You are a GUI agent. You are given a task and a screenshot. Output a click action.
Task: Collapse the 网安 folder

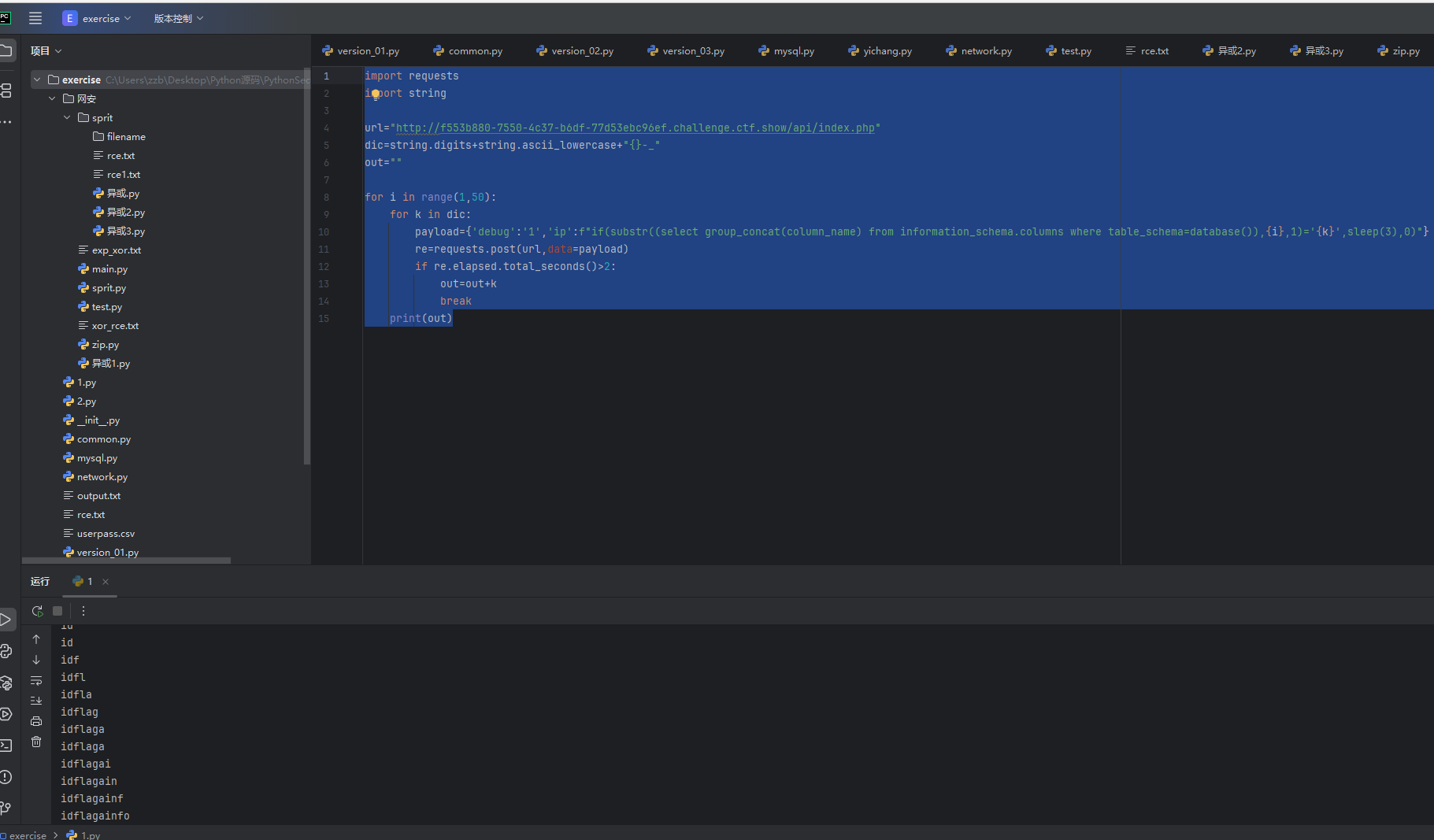[52, 98]
